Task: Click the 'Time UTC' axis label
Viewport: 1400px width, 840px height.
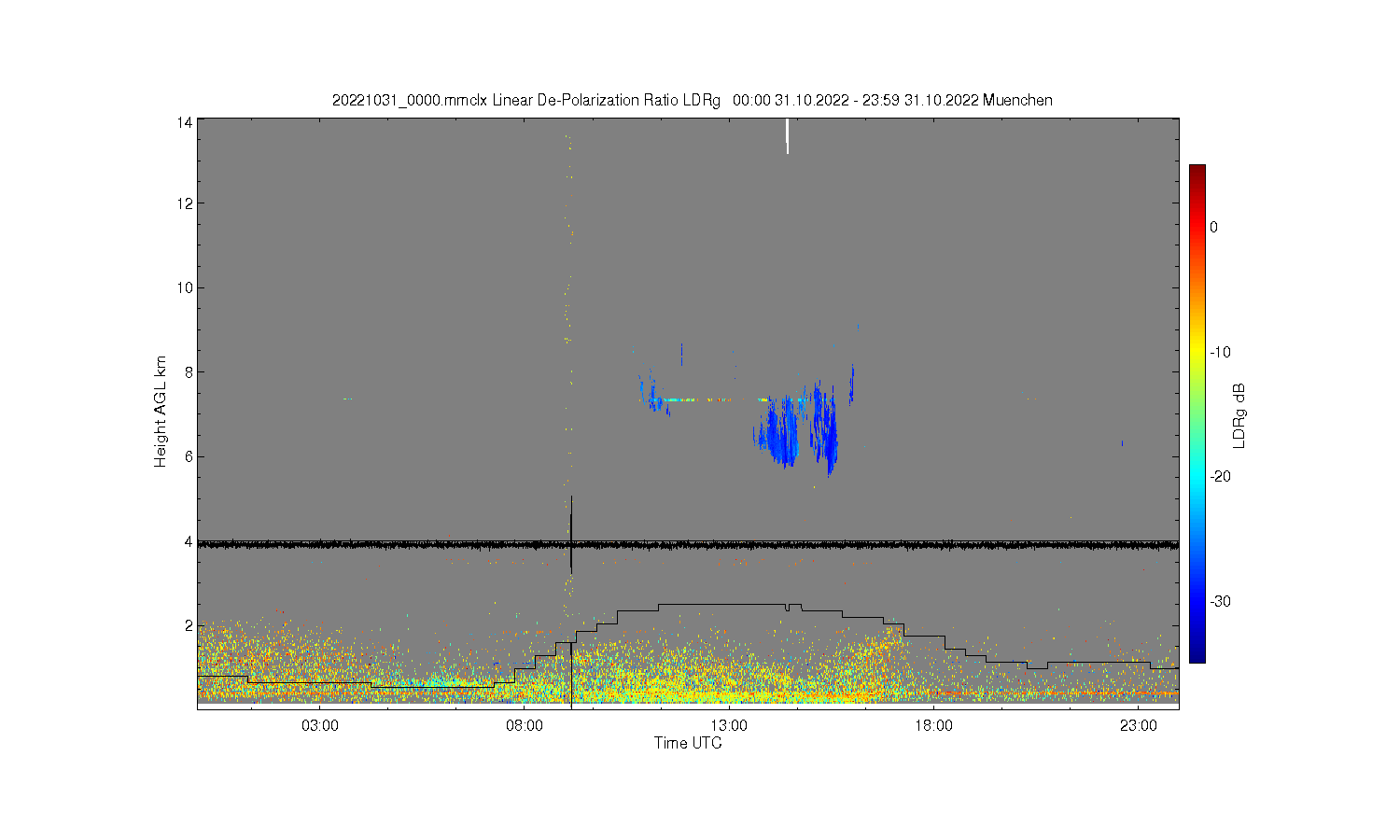Action: [x=688, y=743]
